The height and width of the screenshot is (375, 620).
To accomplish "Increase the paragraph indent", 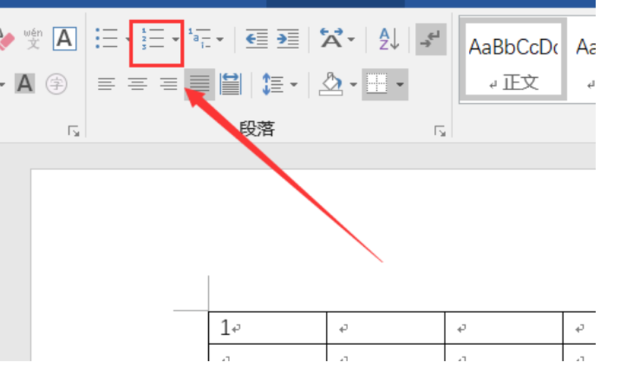I will [x=288, y=39].
